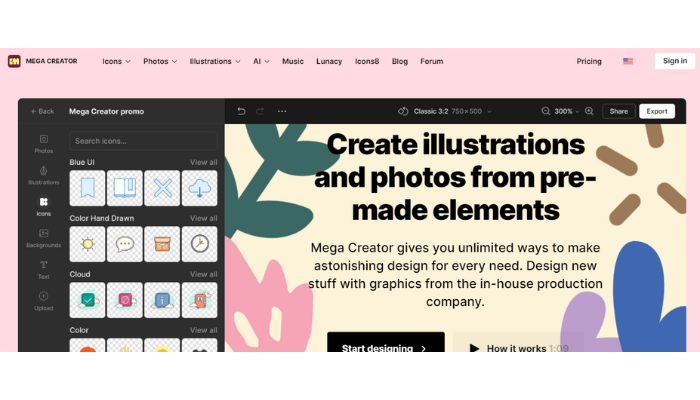Screen dimensions: 700x400
Task: Select the Icons sidebar panel
Action: (x=44, y=207)
